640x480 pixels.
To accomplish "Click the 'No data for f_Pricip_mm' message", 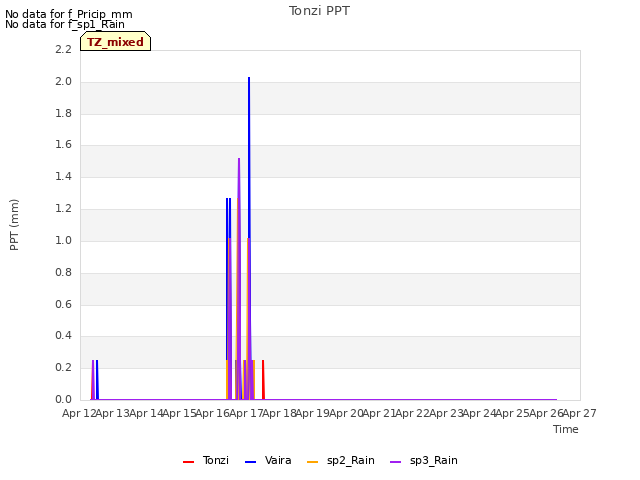I will tap(69, 14).
